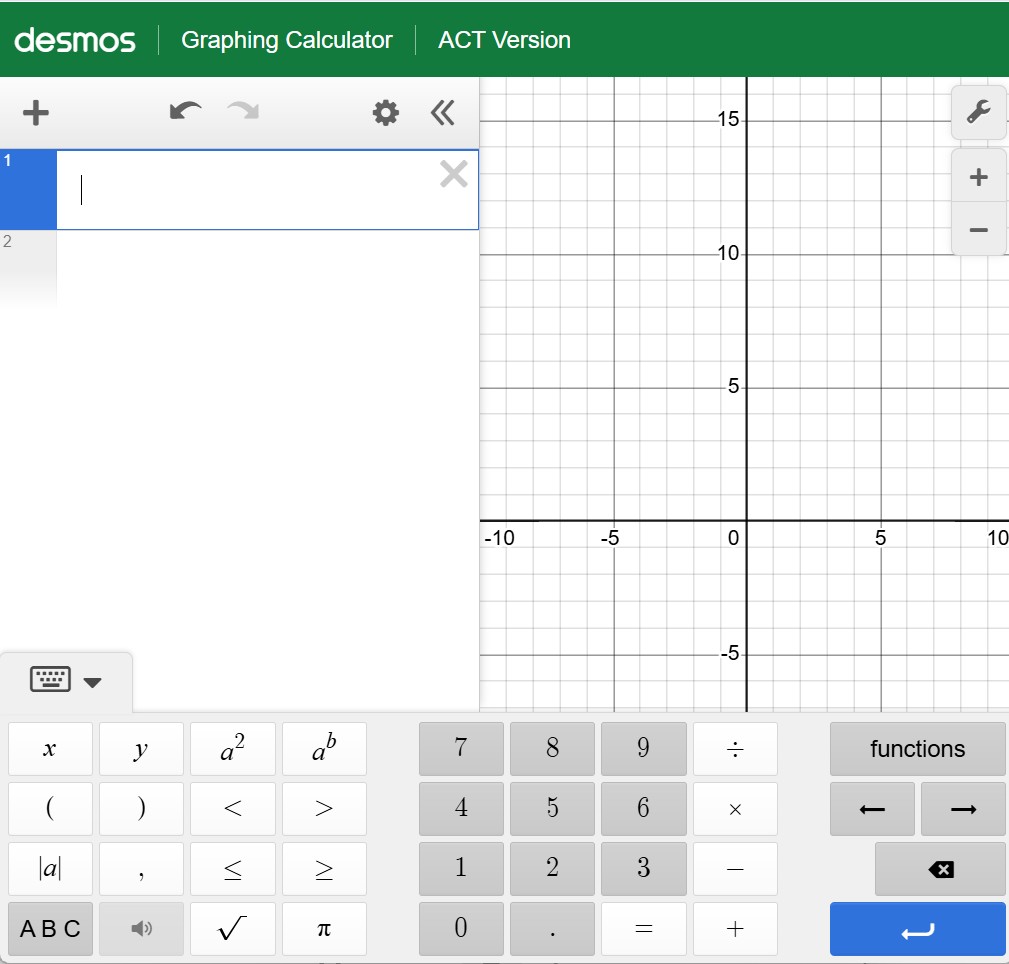Screen dimensions: 1009x964
Task: Click the Add Item plus icon
Action: tap(36, 113)
